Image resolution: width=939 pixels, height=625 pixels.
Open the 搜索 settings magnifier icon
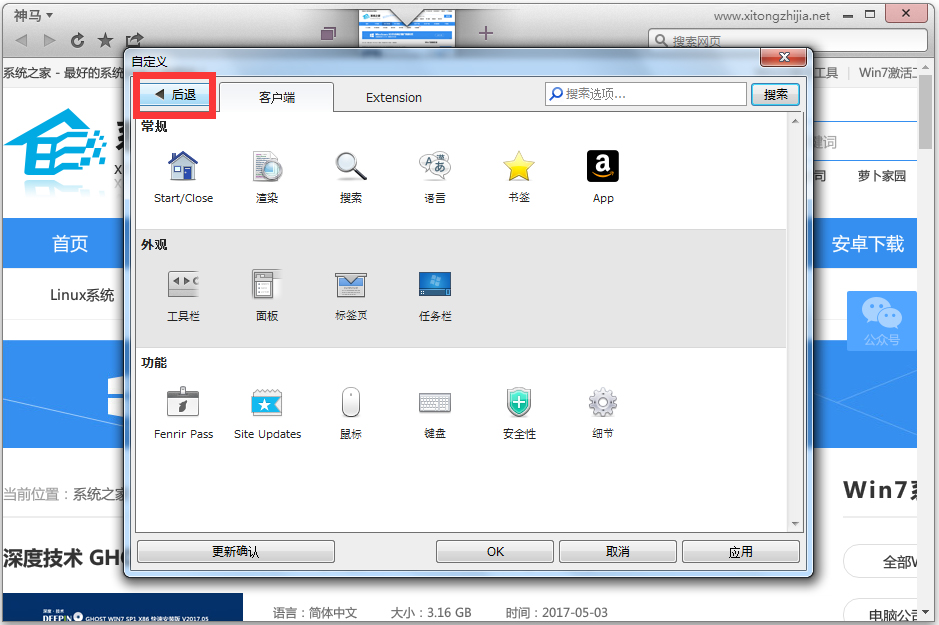351,166
